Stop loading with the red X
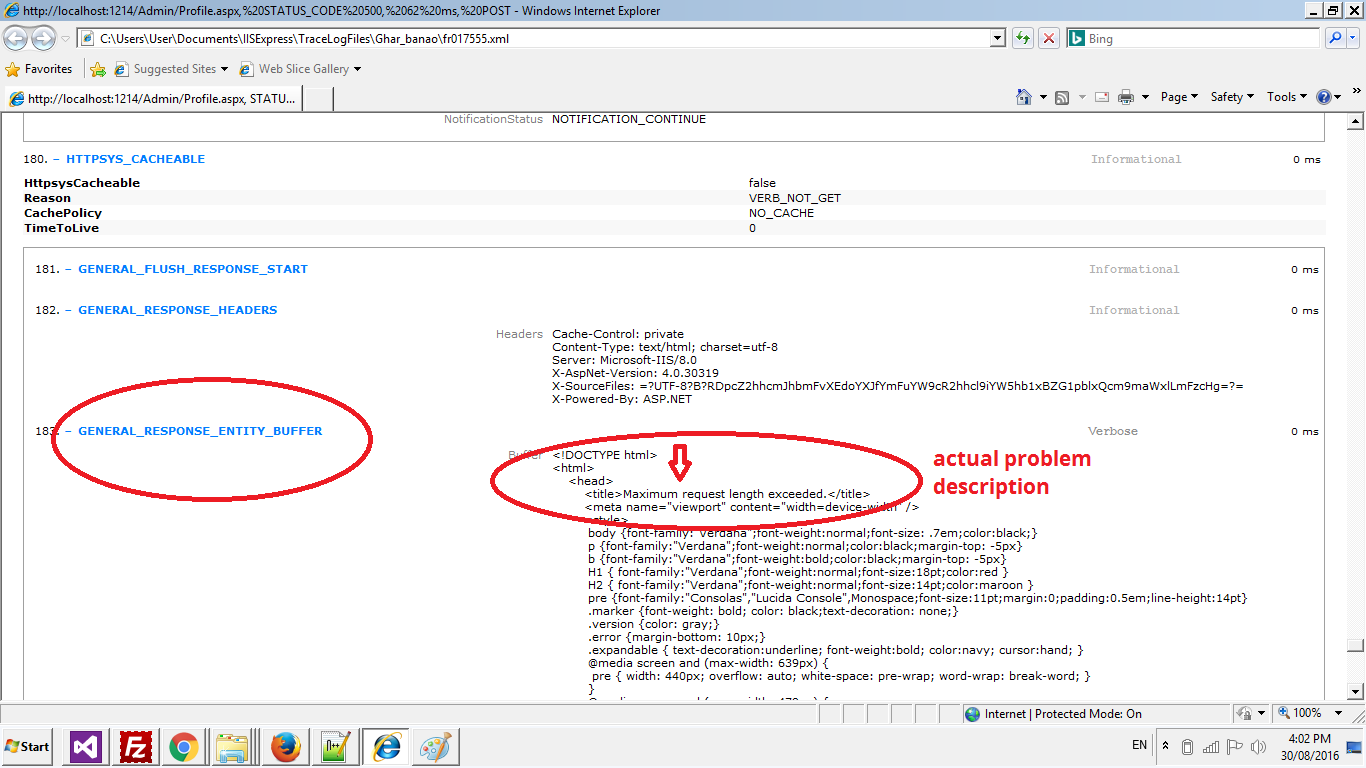Screen dimensions: 1366x768 tap(1049, 38)
